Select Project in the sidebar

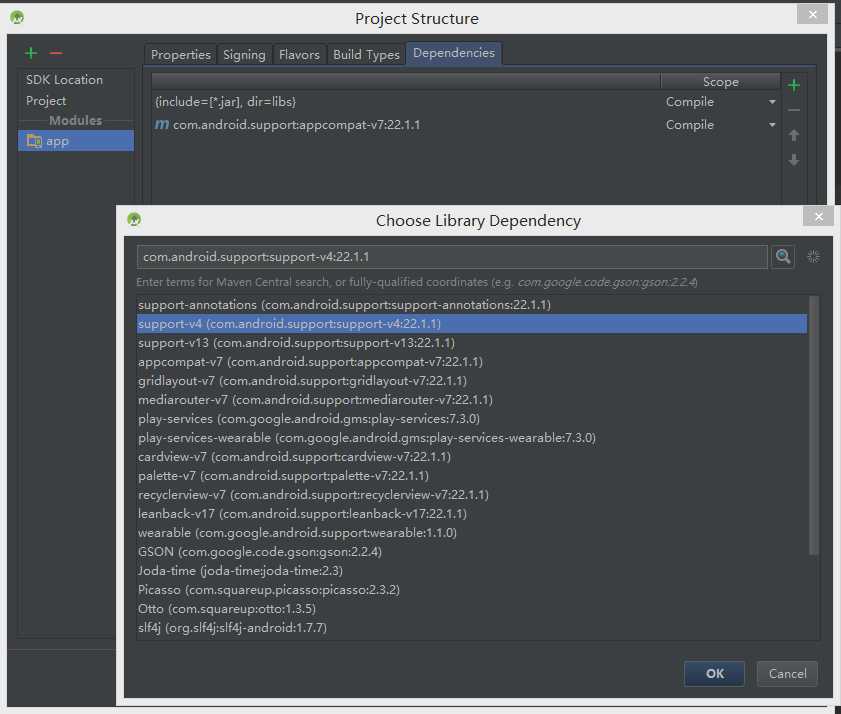[x=46, y=101]
